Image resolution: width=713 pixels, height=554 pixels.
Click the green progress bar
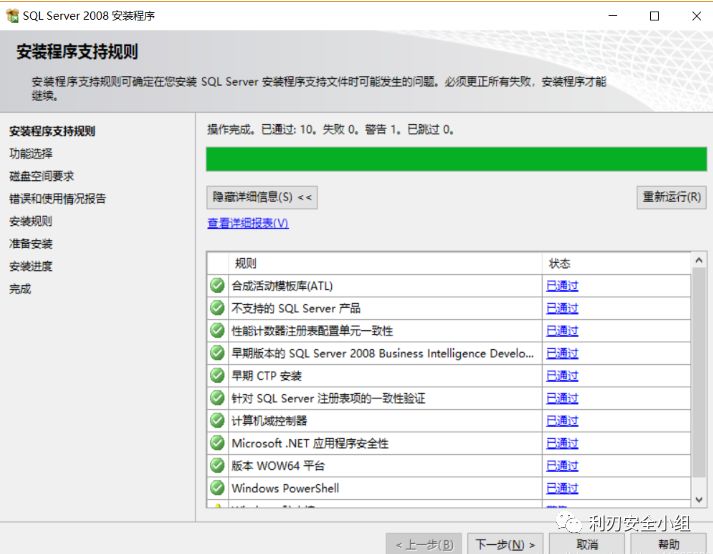pos(456,159)
